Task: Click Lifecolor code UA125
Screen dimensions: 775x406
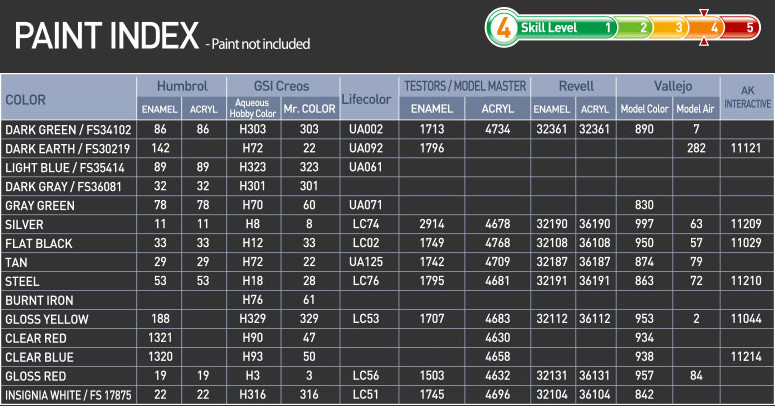Action: [366, 262]
